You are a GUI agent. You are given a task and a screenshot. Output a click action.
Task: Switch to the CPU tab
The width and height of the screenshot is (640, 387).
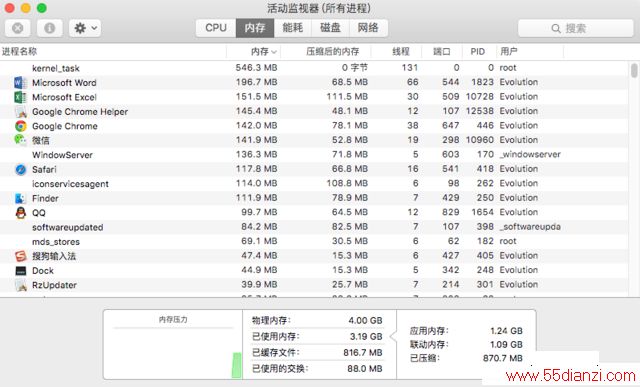click(216, 28)
